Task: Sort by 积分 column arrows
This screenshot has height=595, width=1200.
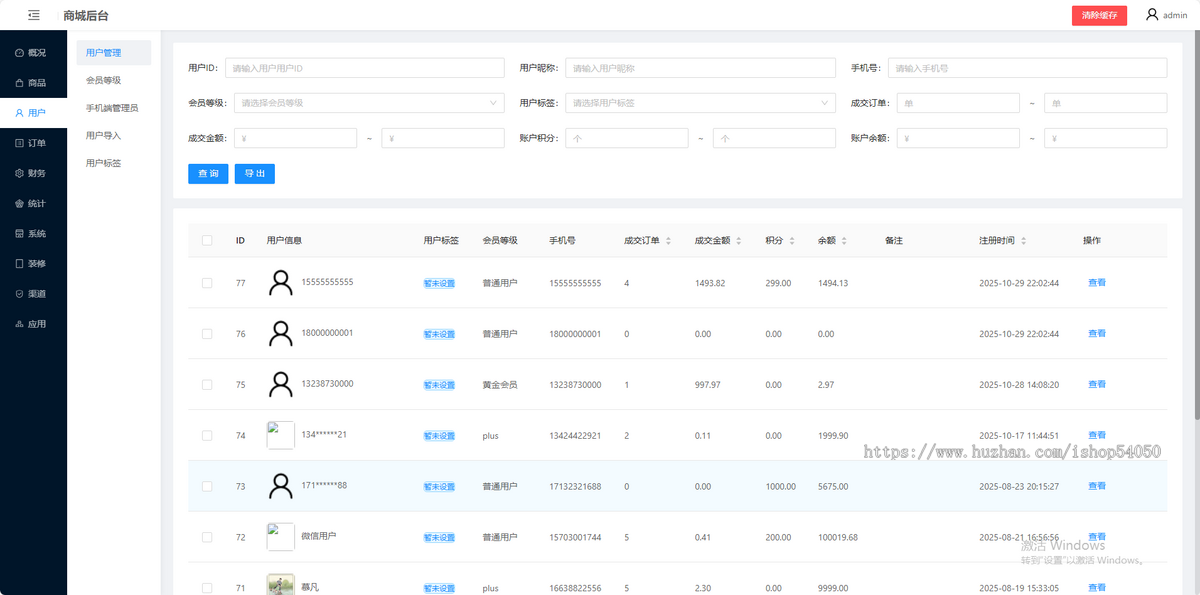Action: (790, 240)
